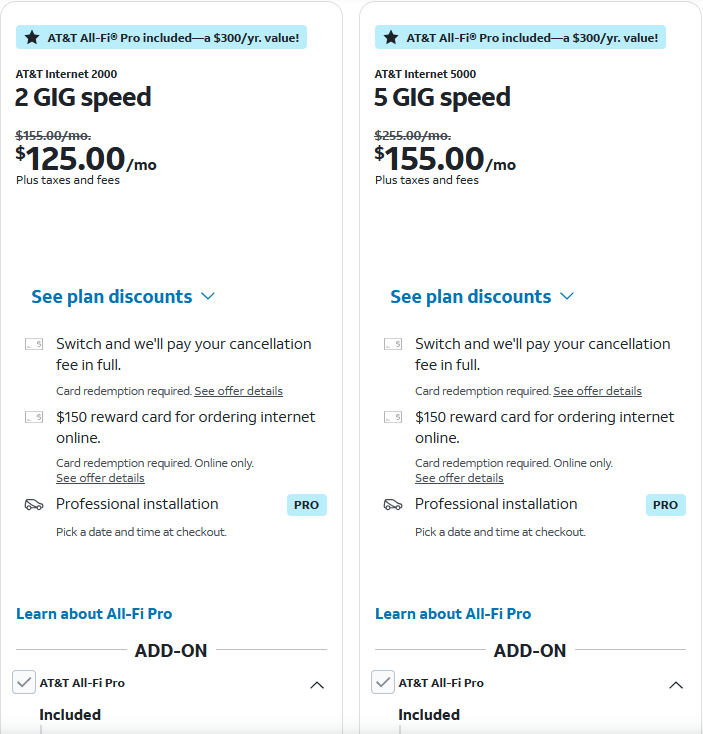Open reward card offer details in 5 GIG plan
The width and height of the screenshot is (703, 734).
tap(459, 478)
